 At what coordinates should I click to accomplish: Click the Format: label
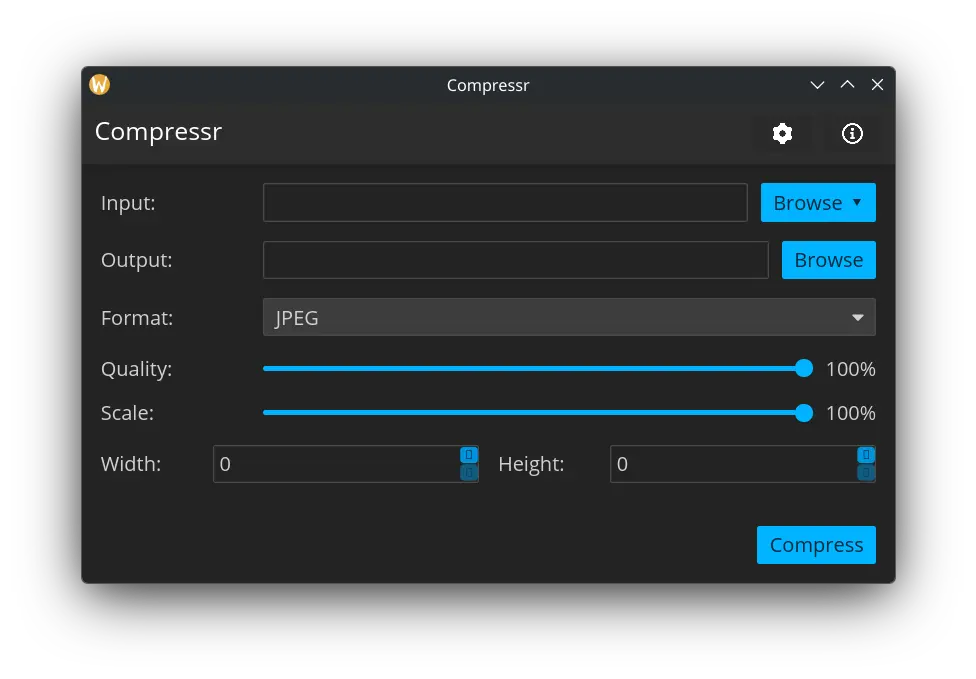(x=137, y=318)
